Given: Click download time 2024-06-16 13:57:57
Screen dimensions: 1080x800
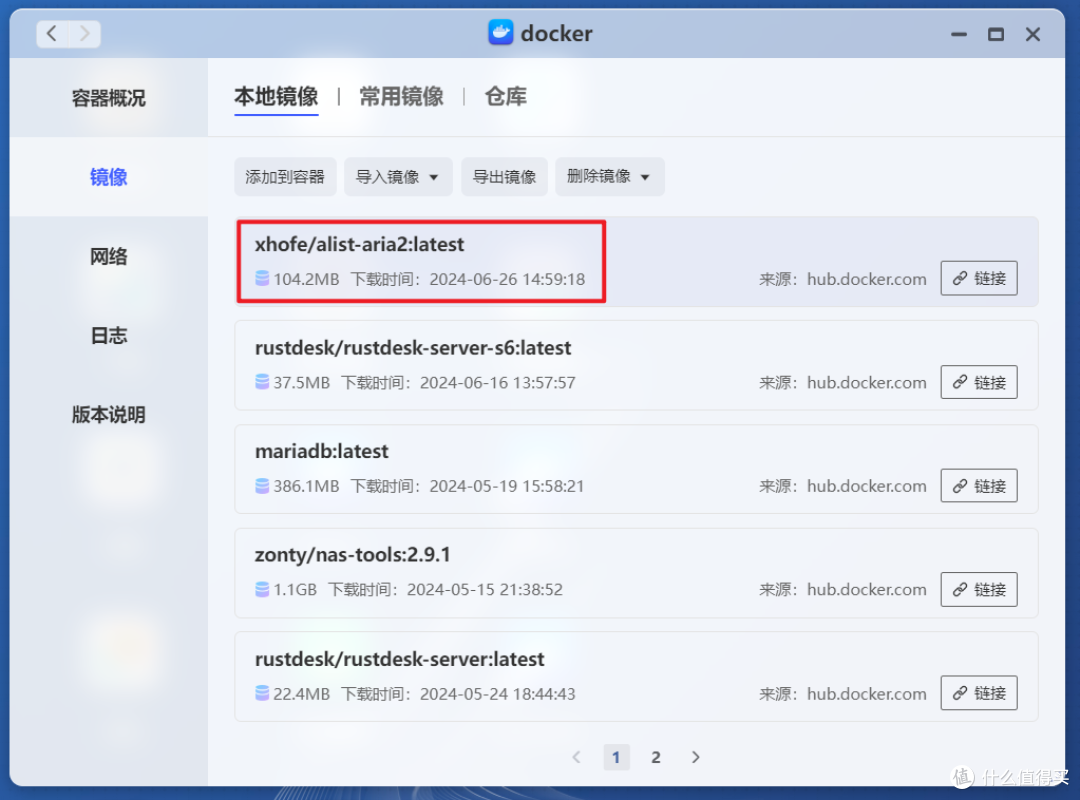Looking at the screenshot, I should pyautogui.click(x=497, y=382).
